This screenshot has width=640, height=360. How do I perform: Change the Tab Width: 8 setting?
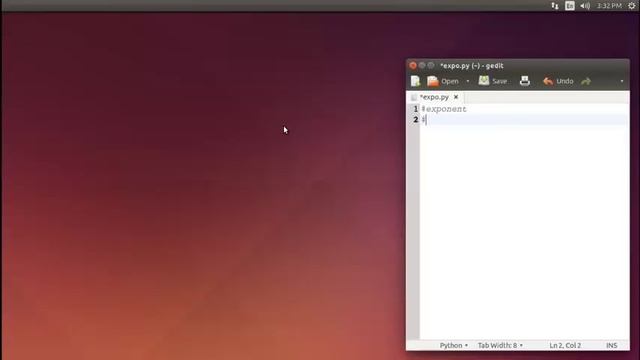(x=500, y=345)
